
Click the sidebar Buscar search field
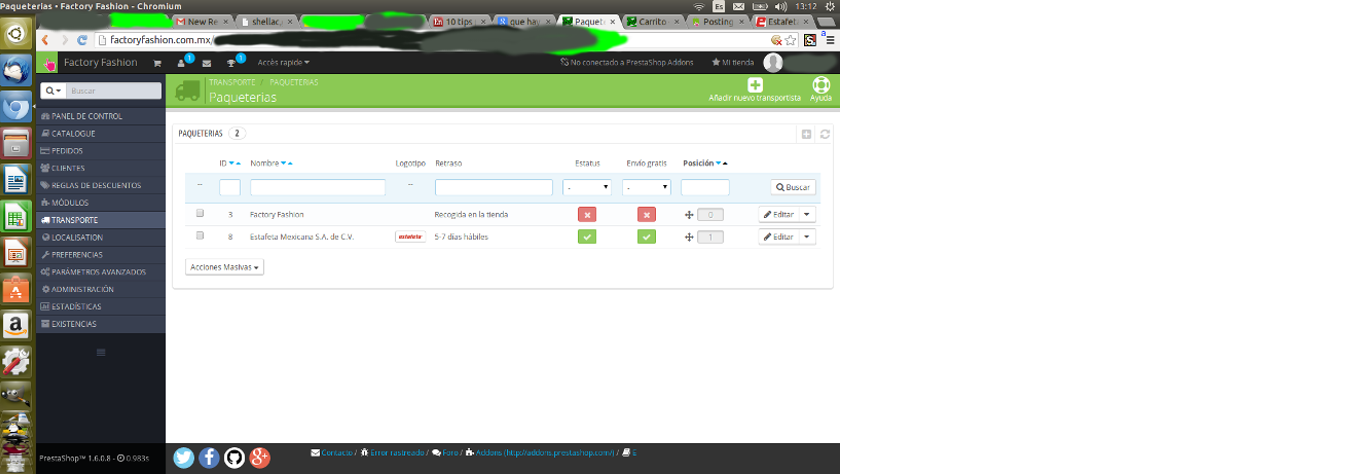coord(115,90)
